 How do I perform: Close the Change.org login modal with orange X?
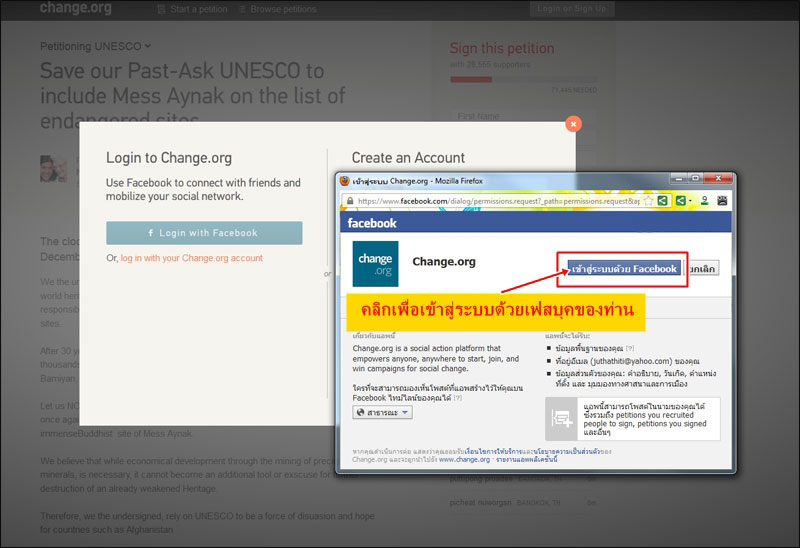click(573, 124)
